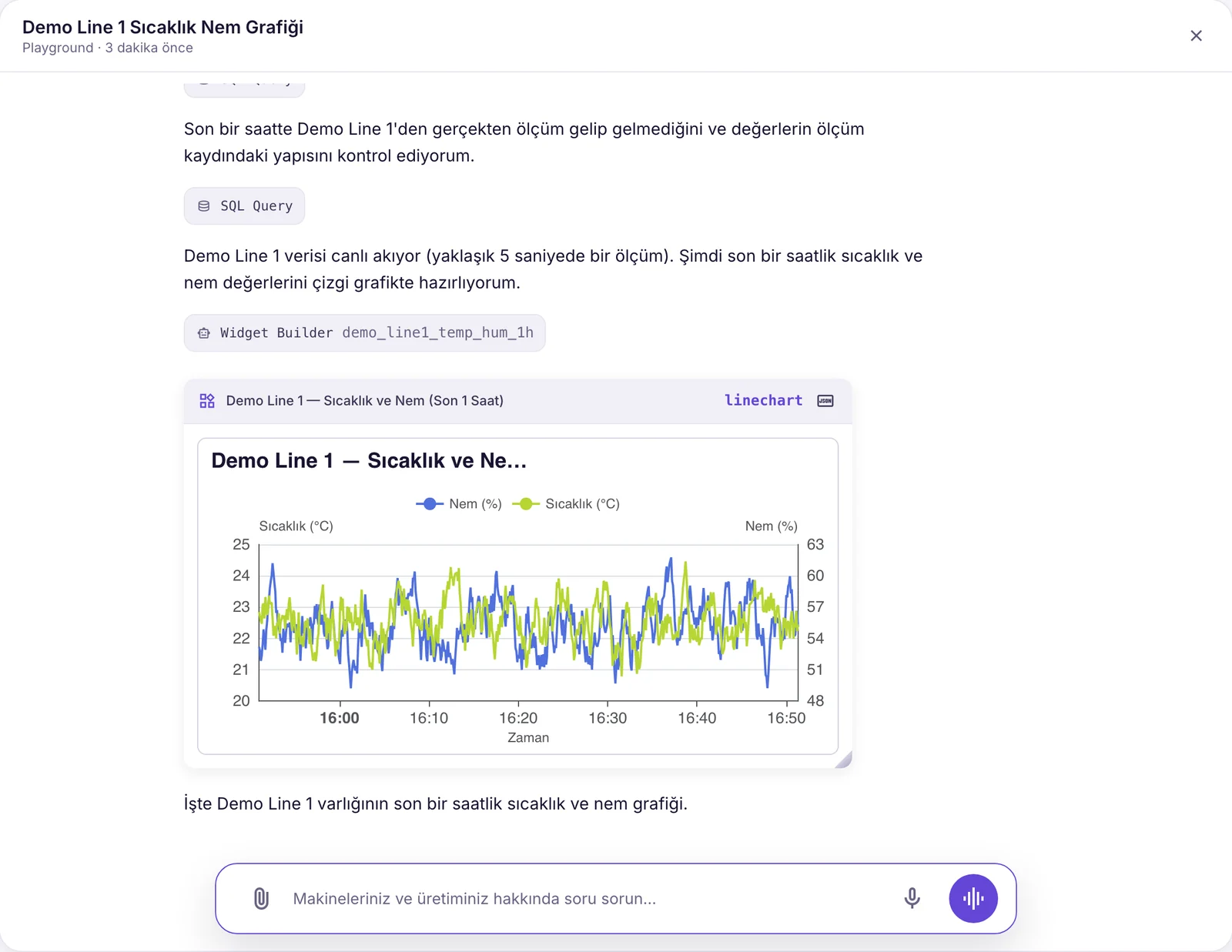Screen dimensions: 1232x952
Task: Open the SQL Query step chip
Action: (x=244, y=206)
